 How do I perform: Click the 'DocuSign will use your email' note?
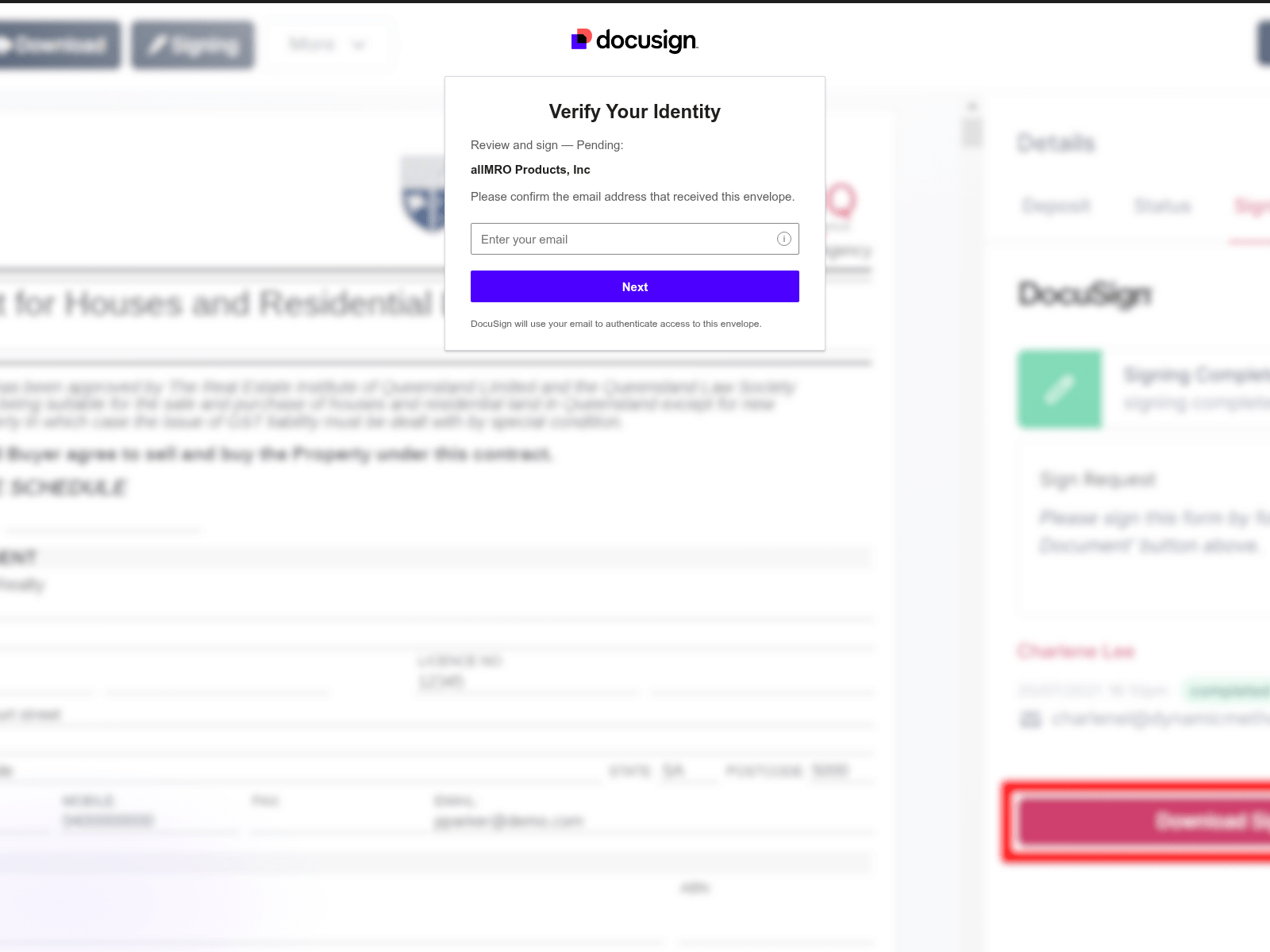(616, 324)
